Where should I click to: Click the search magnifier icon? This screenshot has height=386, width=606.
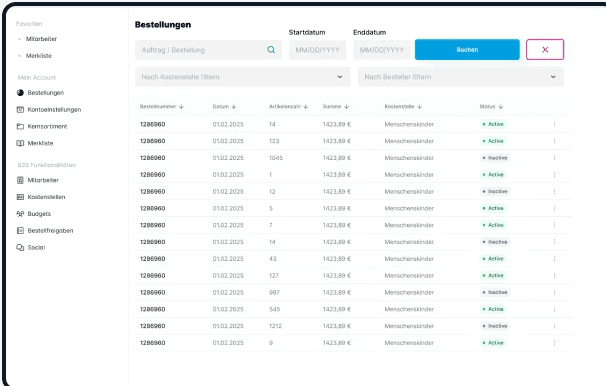tap(271, 50)
